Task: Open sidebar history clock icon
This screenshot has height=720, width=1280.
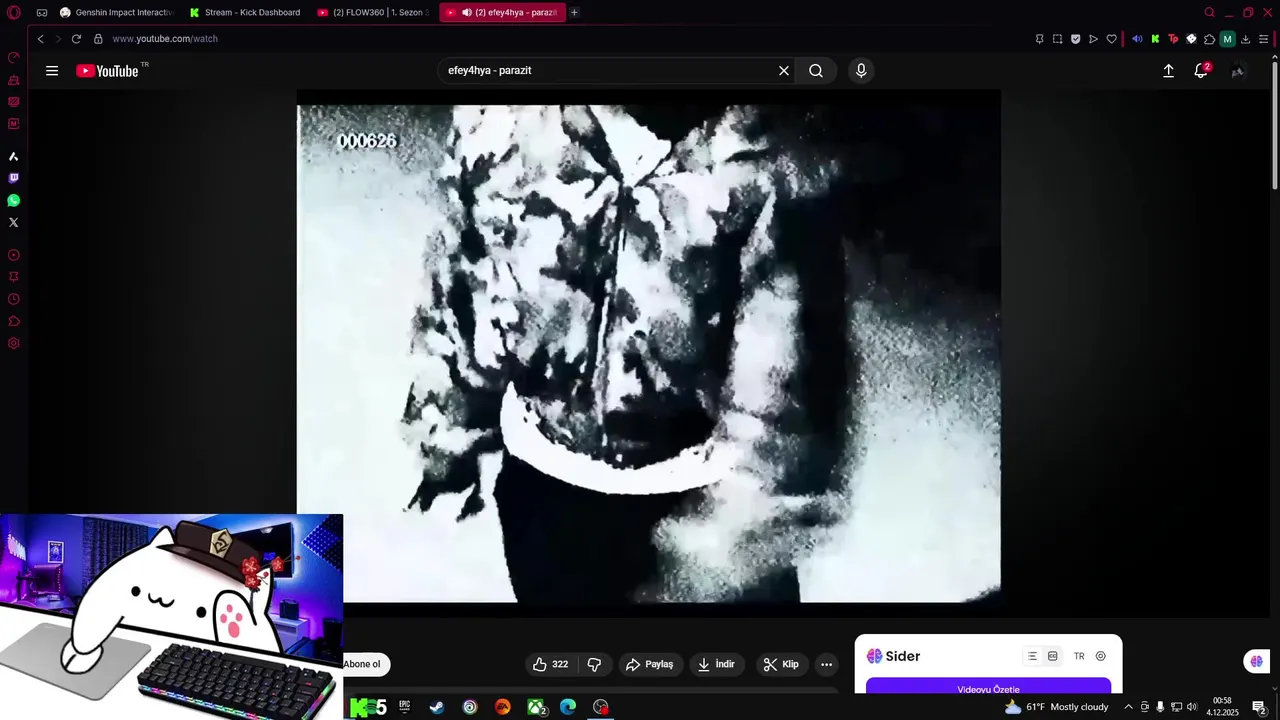Action: pyautogui.click(x=14, y=299)
